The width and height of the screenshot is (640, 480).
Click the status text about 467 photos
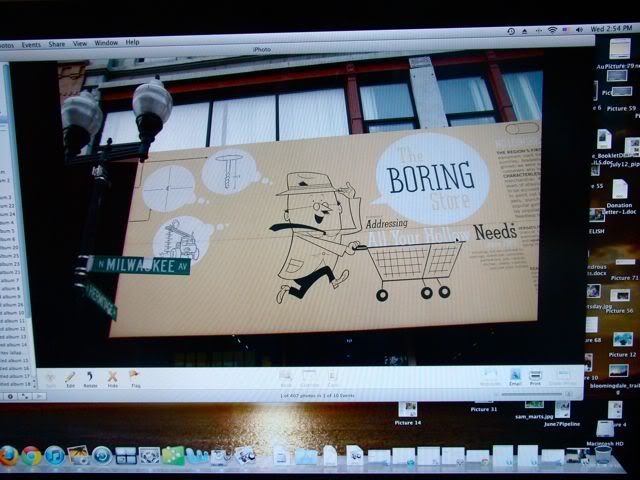click(x=317, y=396)
